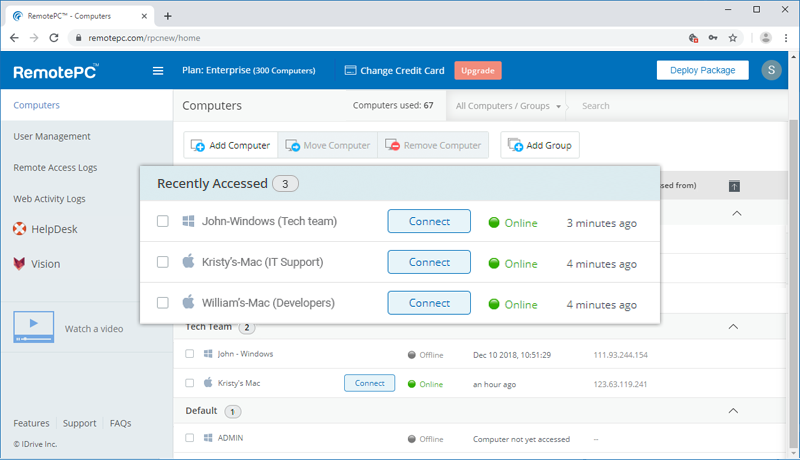Open the user avatar S menu
The height and width of the screenshot is (460, 800).
click(x=771, y=70)
